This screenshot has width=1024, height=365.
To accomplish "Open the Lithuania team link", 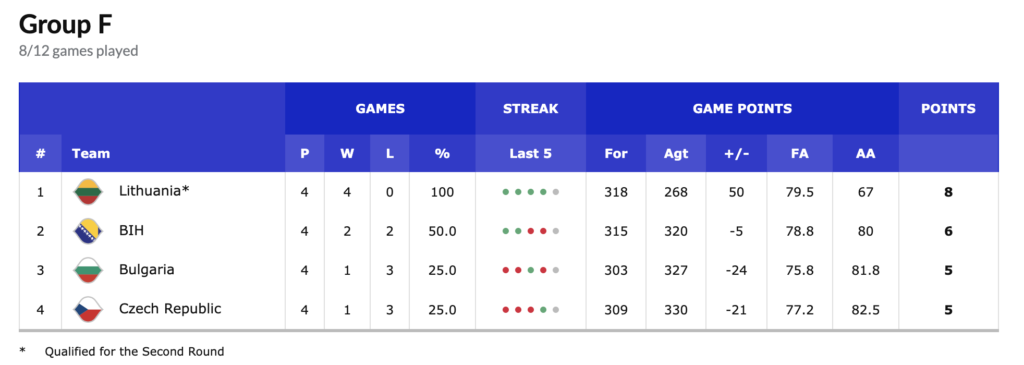I will pos(154,191).
